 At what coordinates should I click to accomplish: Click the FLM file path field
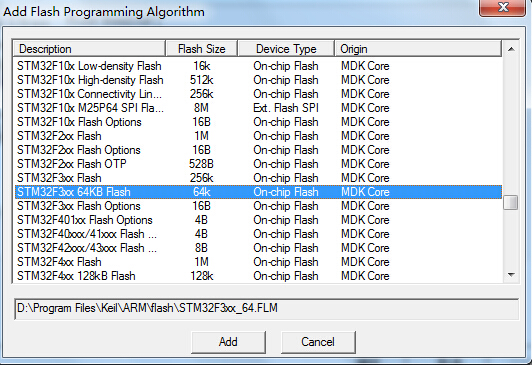pyautogui.click(x=266, y=308)
